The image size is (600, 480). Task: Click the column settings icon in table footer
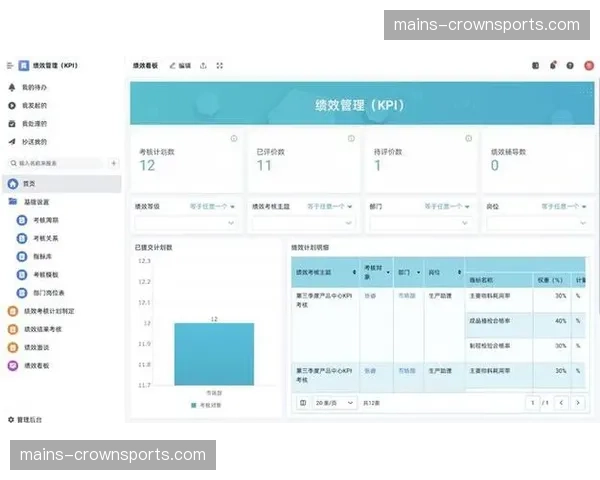point(303,403)
